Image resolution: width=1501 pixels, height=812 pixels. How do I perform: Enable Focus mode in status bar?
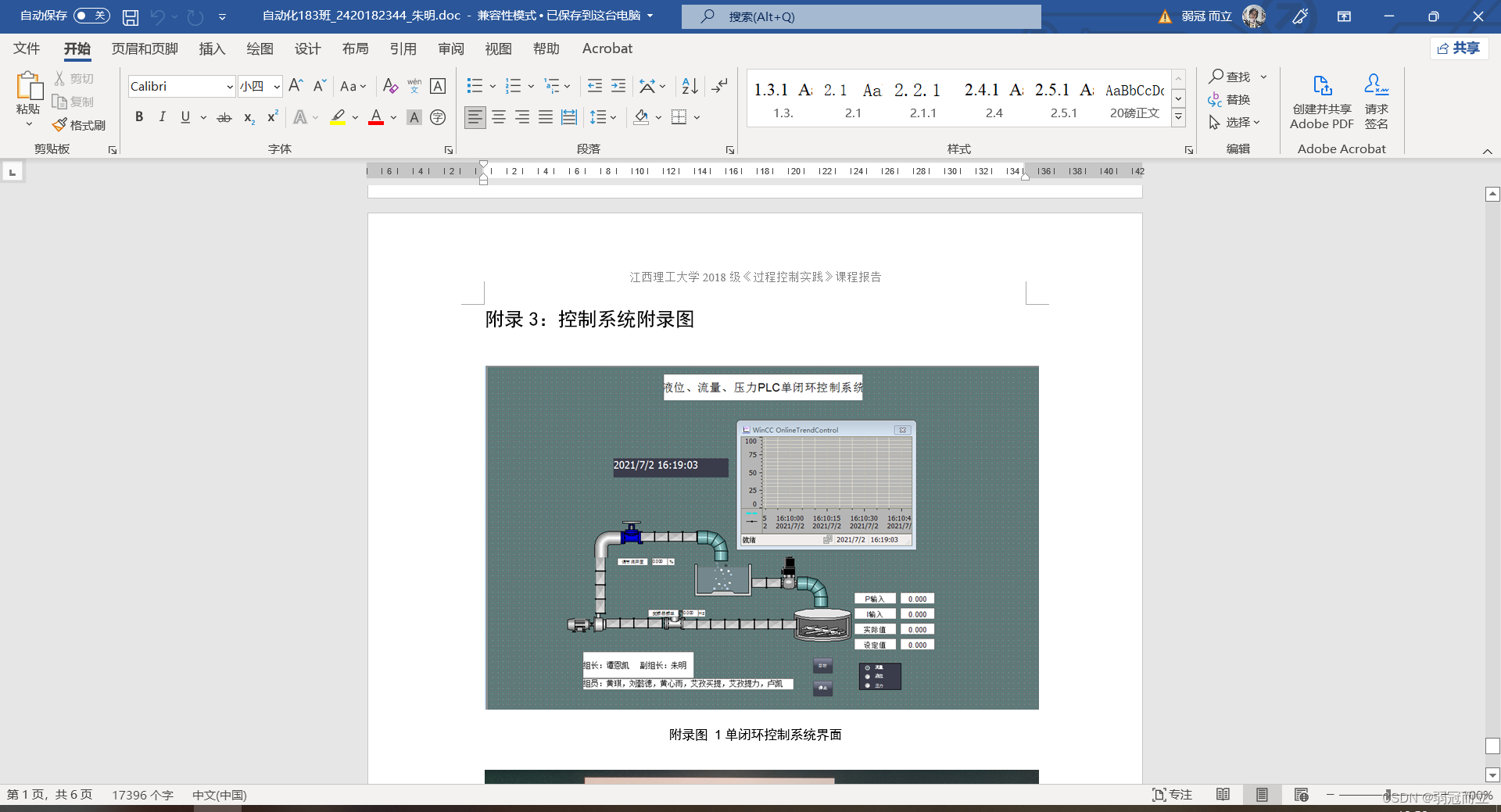pyautogui.click(x=1172, y=795)
